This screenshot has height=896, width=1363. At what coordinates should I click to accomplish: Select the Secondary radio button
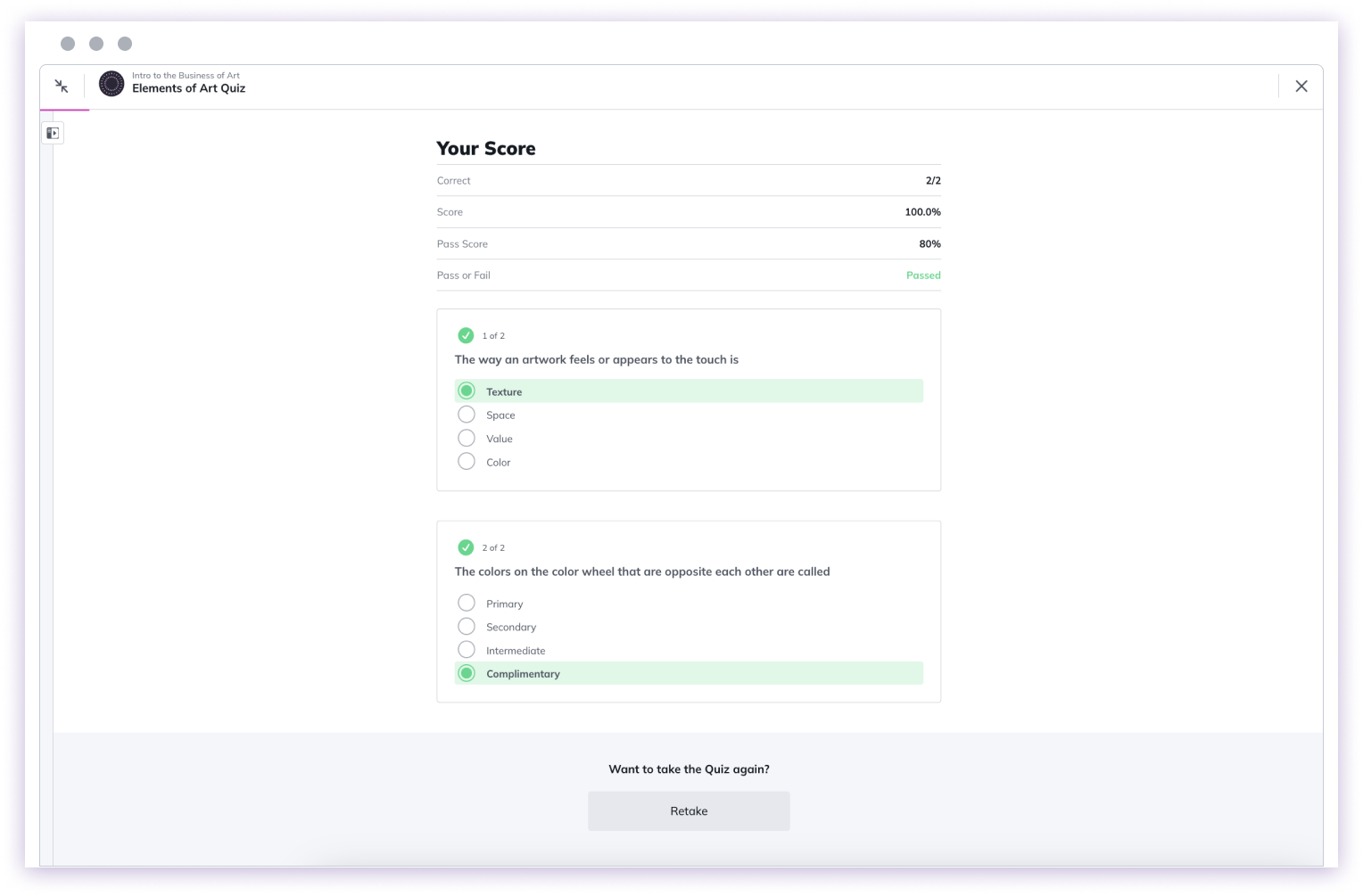[467, 626]
